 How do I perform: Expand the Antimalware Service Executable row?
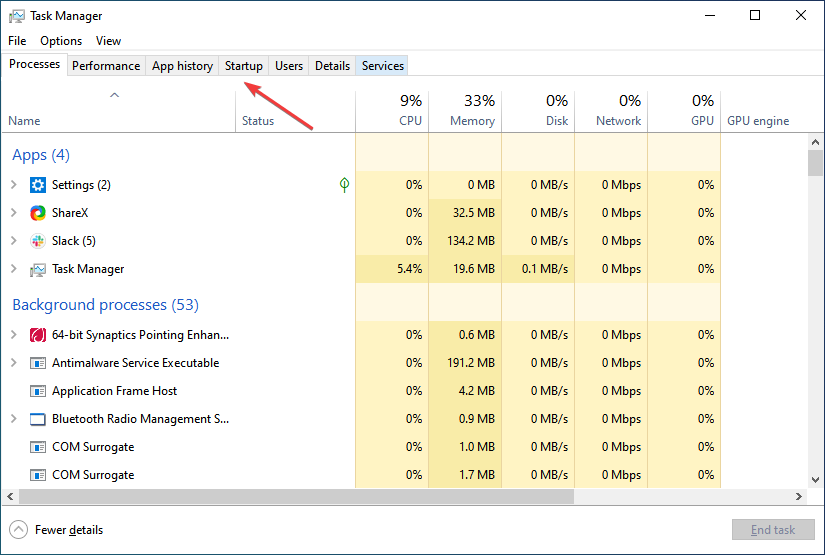tap(14, 362)
